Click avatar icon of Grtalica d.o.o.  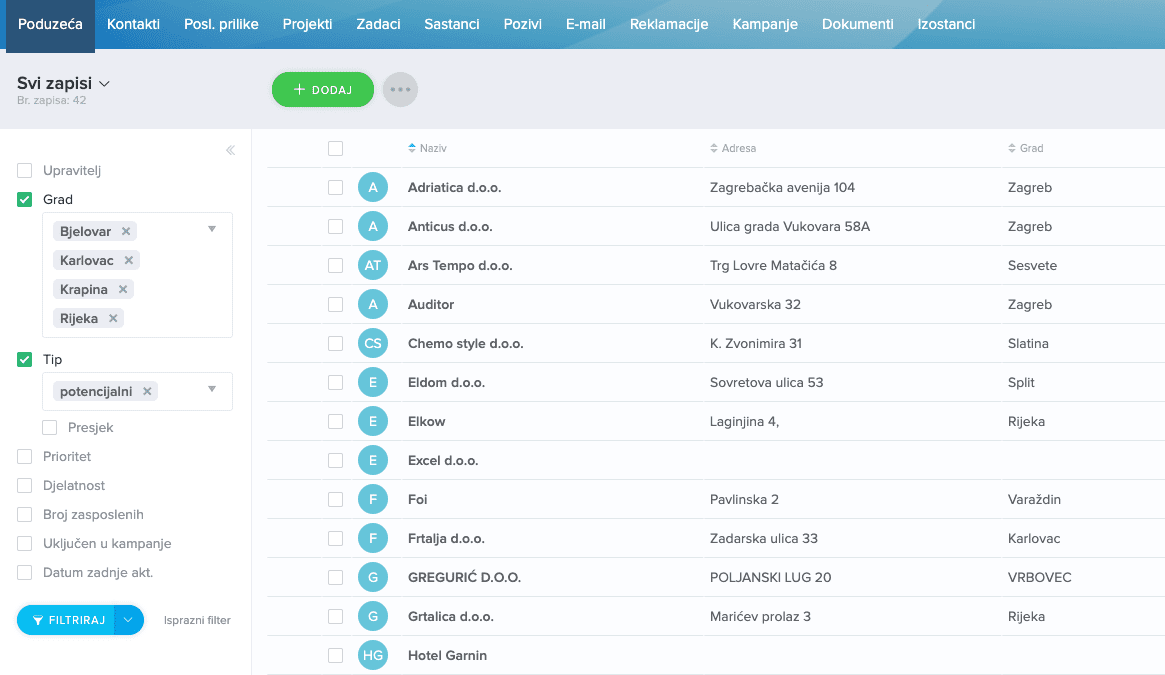(373, 616)
